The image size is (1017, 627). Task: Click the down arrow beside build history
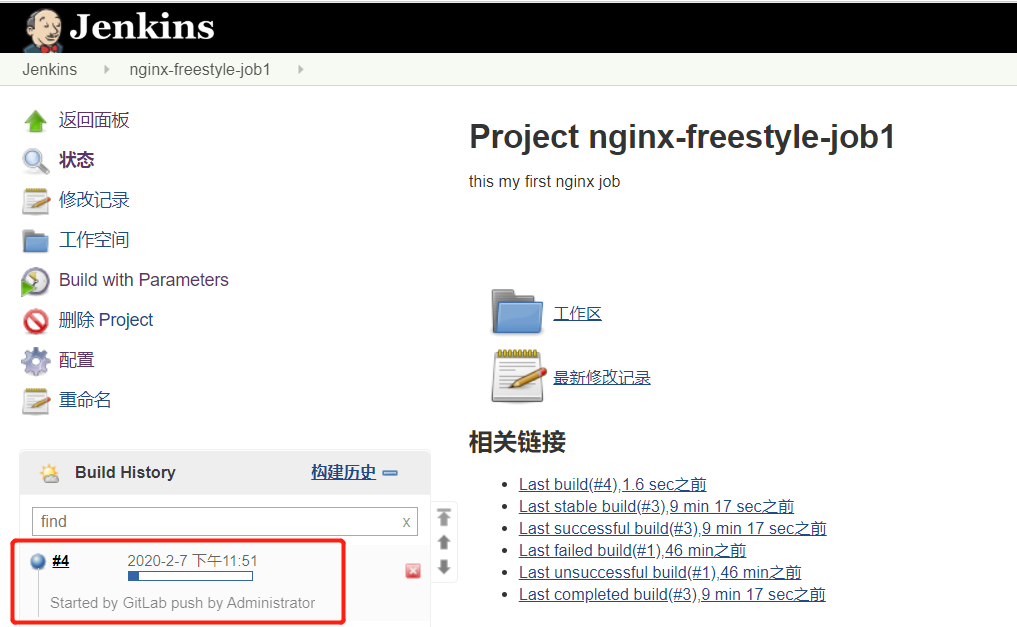point(444,567)
